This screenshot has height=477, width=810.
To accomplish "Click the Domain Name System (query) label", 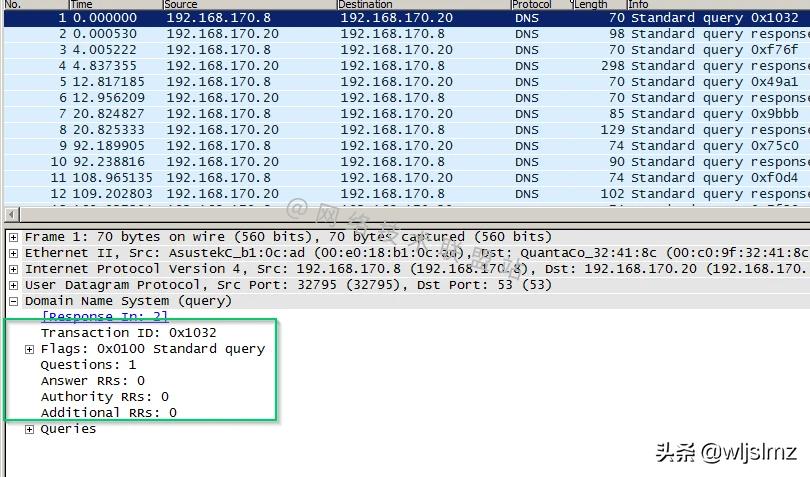I will click(x=129, y=301).
